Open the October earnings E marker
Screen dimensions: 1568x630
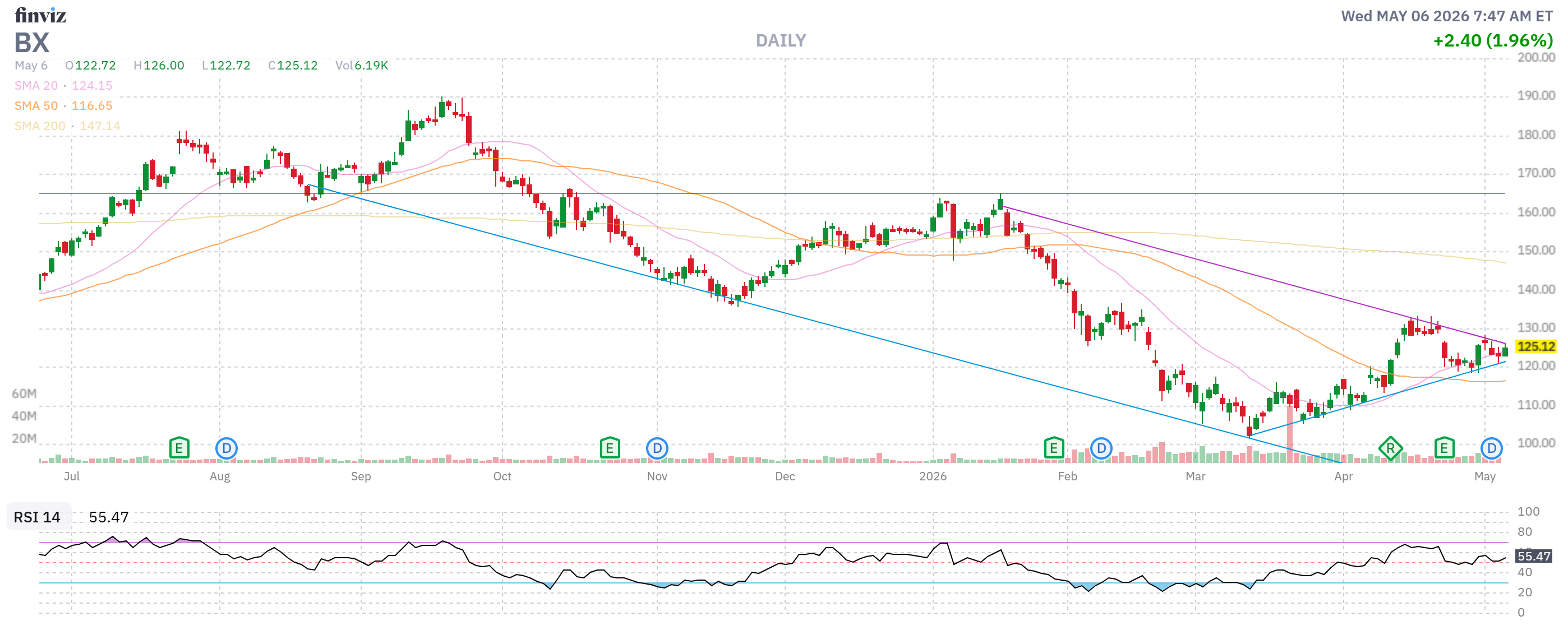tap(609, 449)
